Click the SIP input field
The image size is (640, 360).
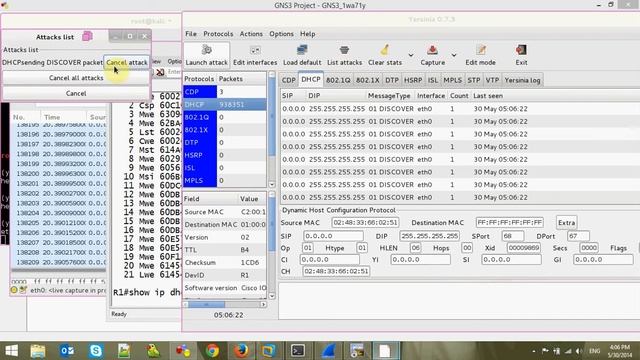click(333, 236)
